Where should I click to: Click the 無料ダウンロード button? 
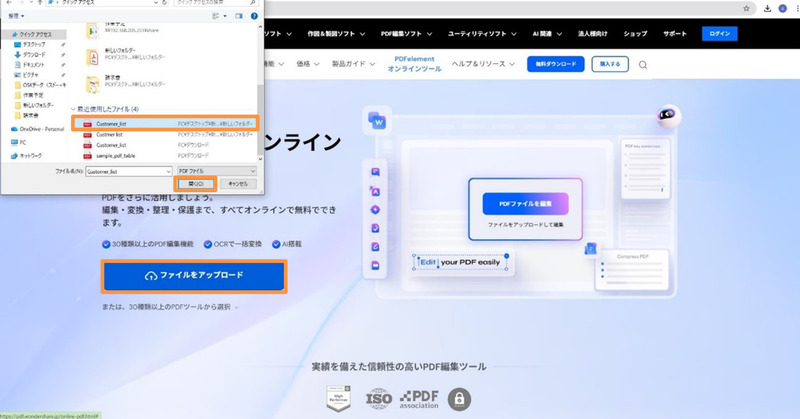pyautogui.click(x=556, y=64)
